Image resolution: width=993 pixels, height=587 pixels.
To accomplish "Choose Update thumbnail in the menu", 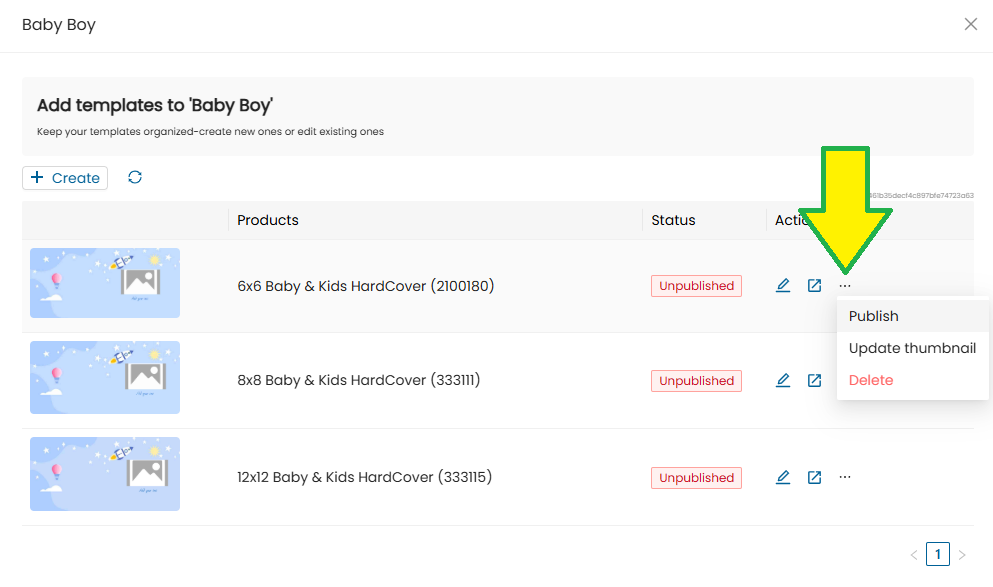I will pyautogui.click(x=912, y=348).
